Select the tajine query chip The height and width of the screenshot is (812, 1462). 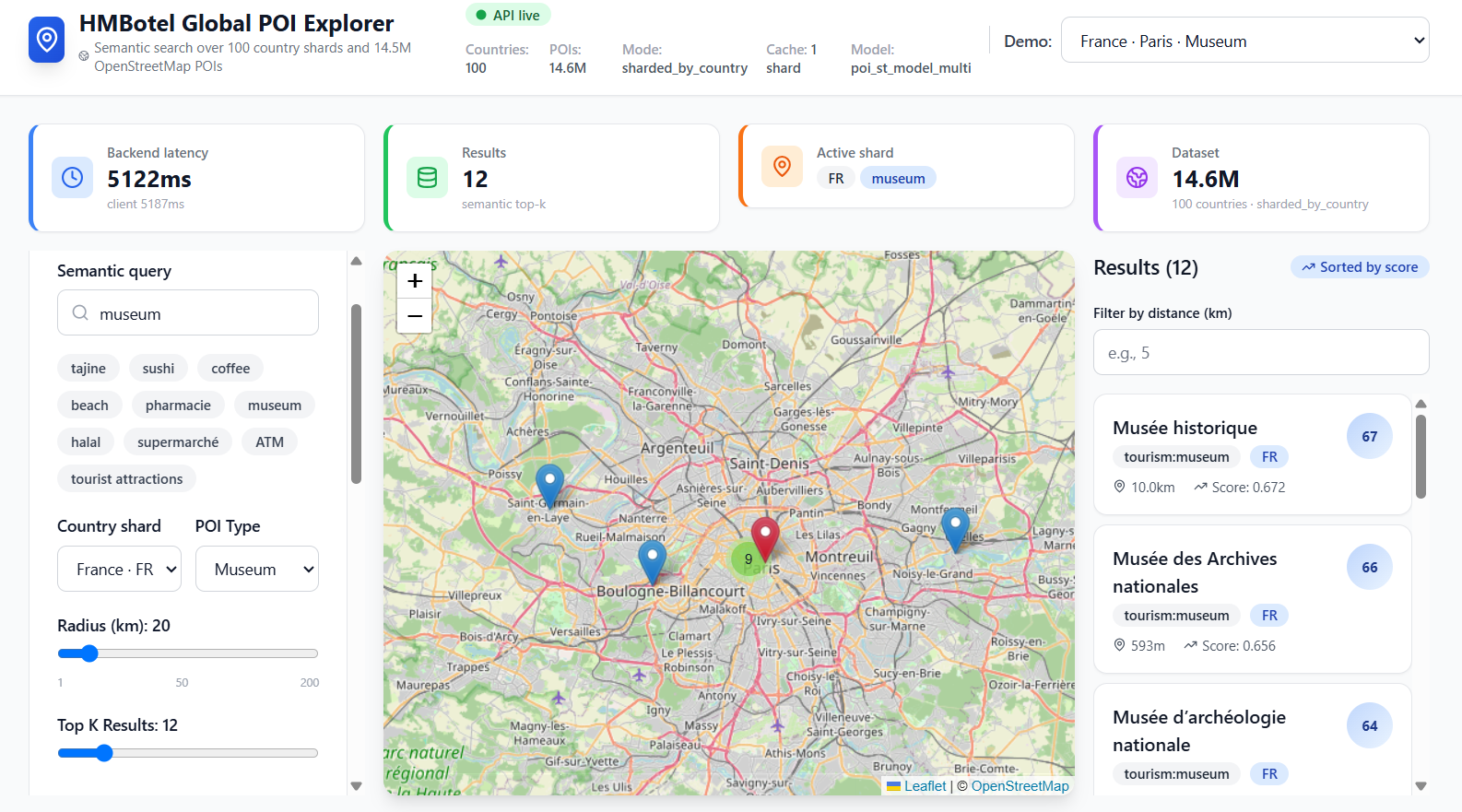tap(88, 368)
